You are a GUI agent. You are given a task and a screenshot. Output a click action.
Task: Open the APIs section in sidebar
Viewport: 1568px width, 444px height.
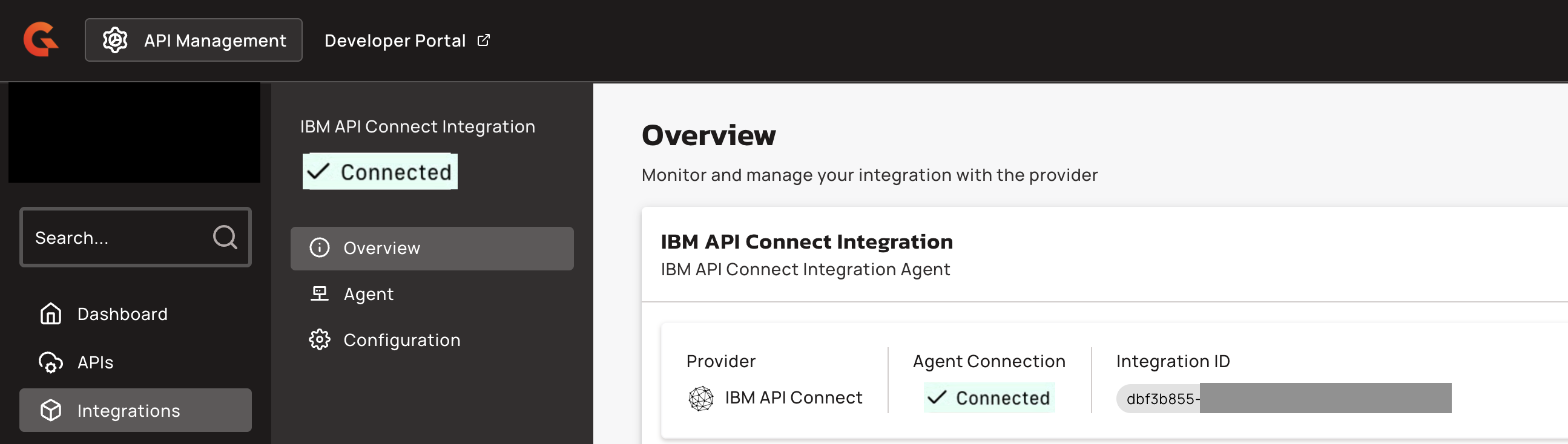pos(95,362)
